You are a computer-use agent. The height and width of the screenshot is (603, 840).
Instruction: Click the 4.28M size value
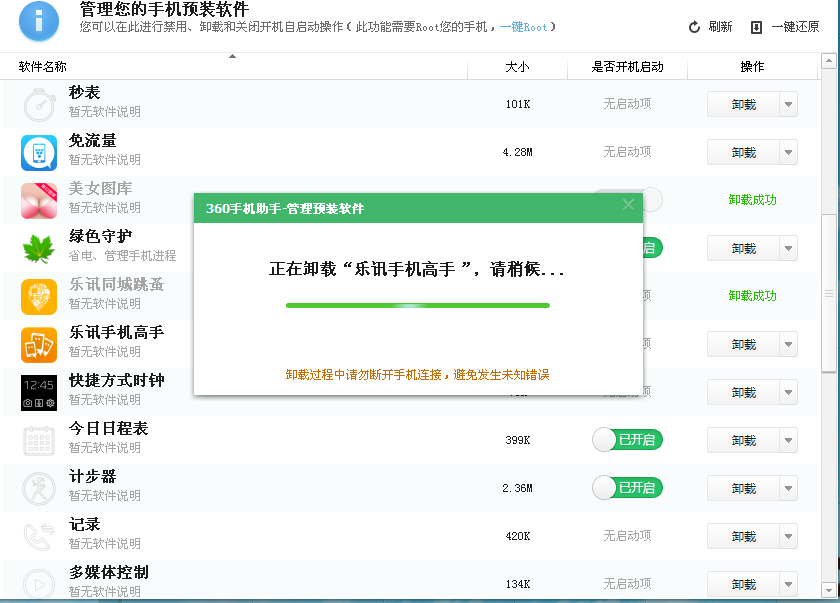tap(518, 152)
